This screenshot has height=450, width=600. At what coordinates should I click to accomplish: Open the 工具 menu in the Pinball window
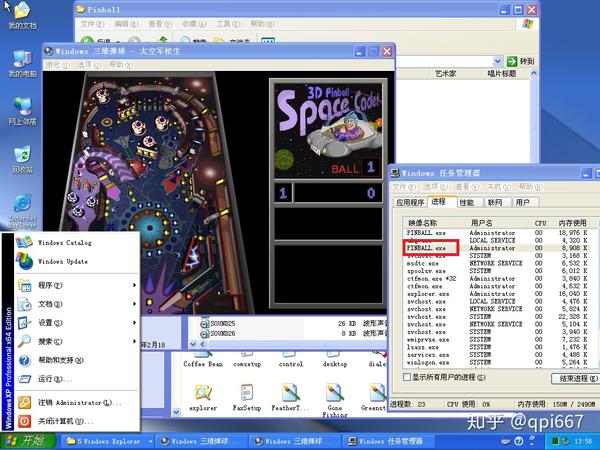tap(228, 24)
